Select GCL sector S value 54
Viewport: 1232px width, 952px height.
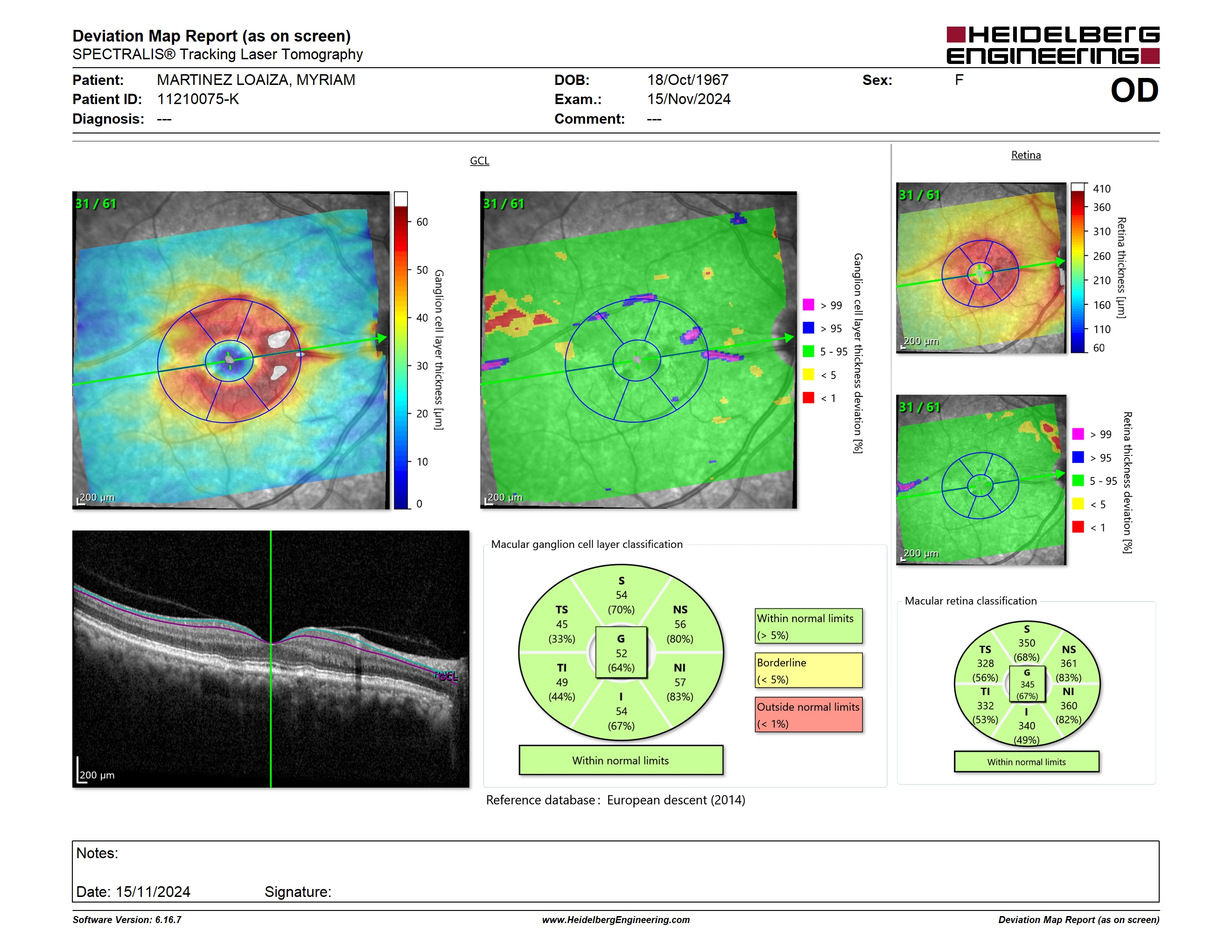tap(621, 595)
